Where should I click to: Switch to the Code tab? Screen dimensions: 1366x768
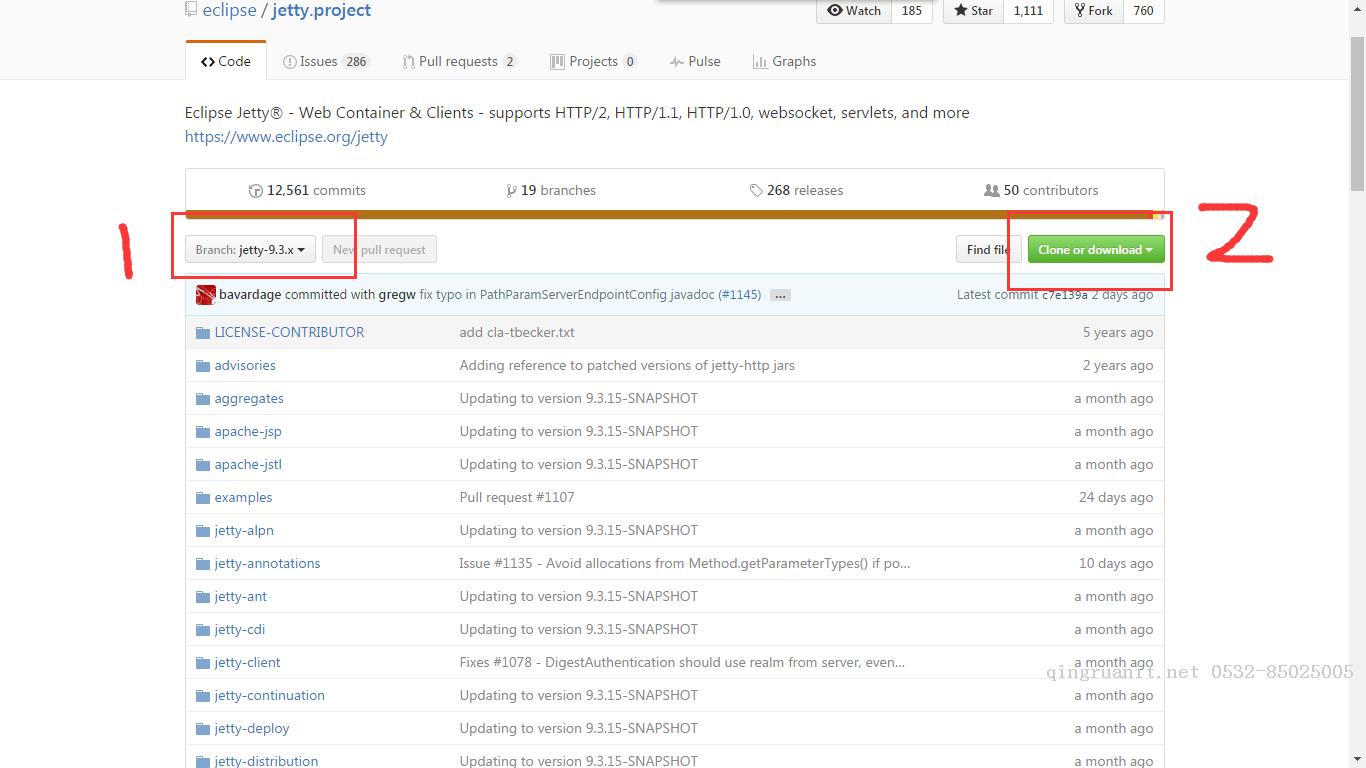point(226,61)
